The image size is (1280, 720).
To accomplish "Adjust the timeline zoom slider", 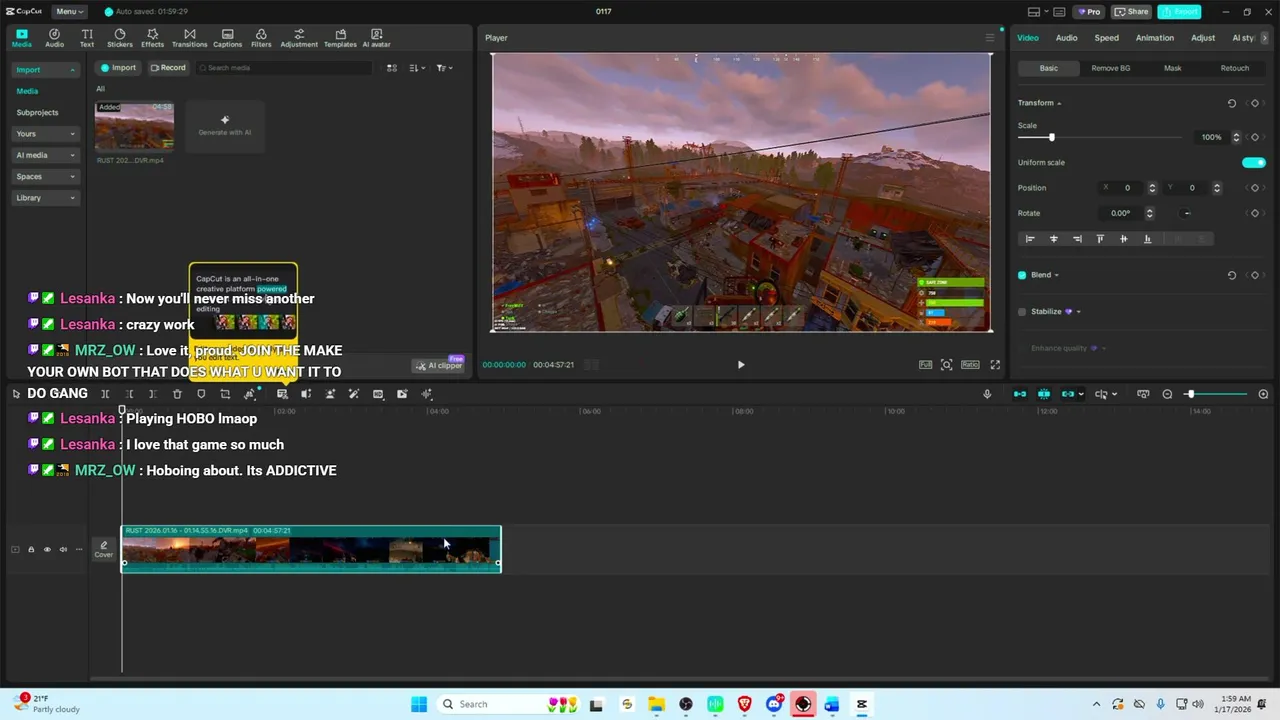I will click(1190, 394).
